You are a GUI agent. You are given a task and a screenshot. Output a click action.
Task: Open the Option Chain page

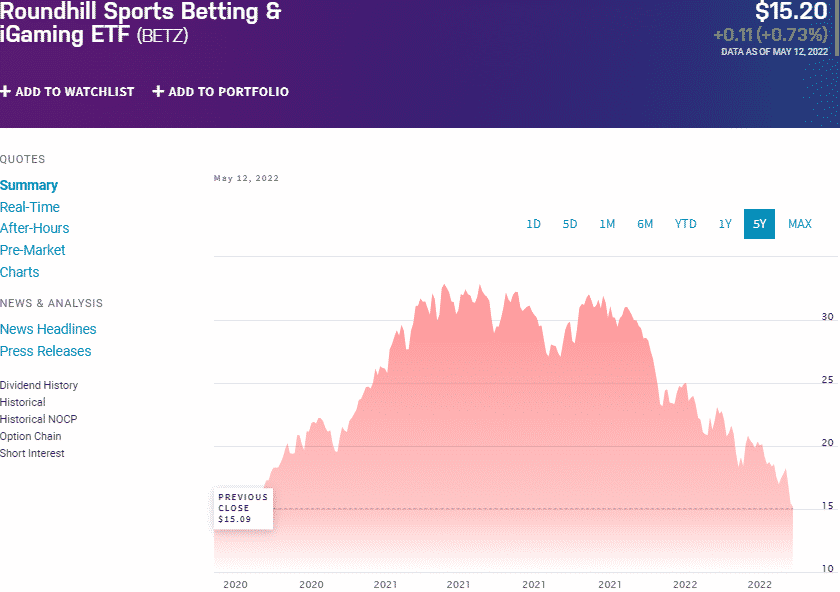coord(30,436)
